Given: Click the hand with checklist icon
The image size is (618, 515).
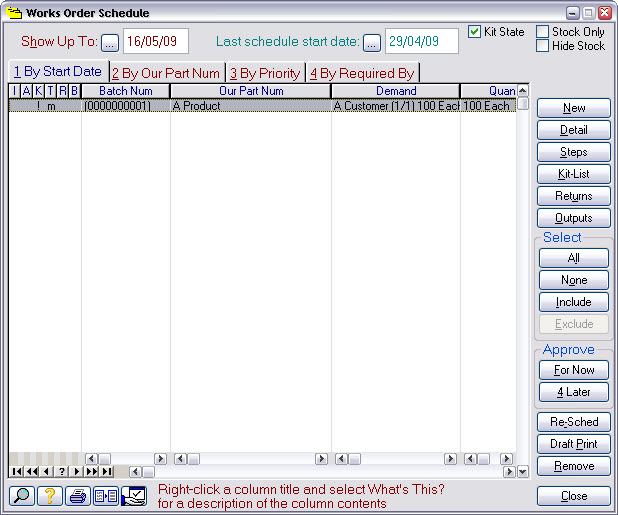Looking at the screenshot, I should point(134,496).
